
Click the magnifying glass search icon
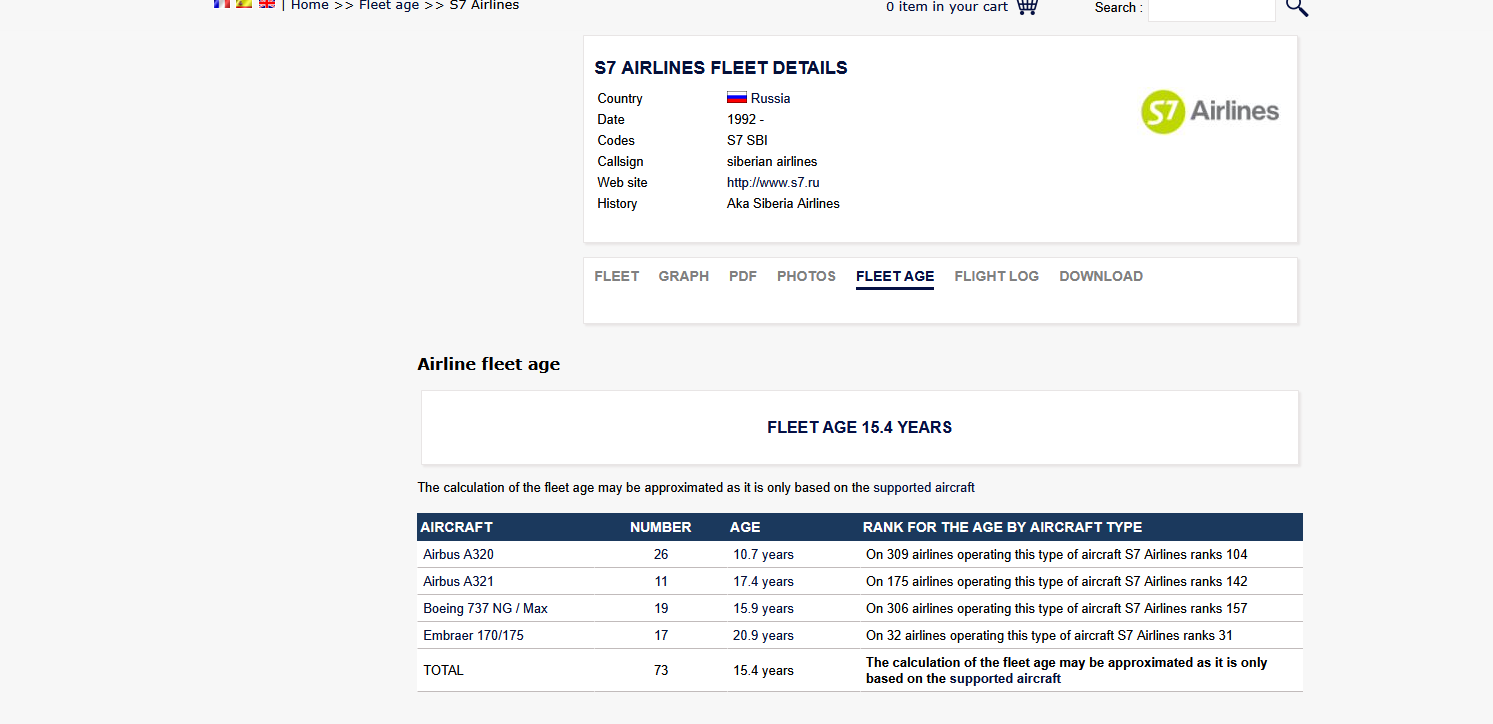coord(1297,7)
